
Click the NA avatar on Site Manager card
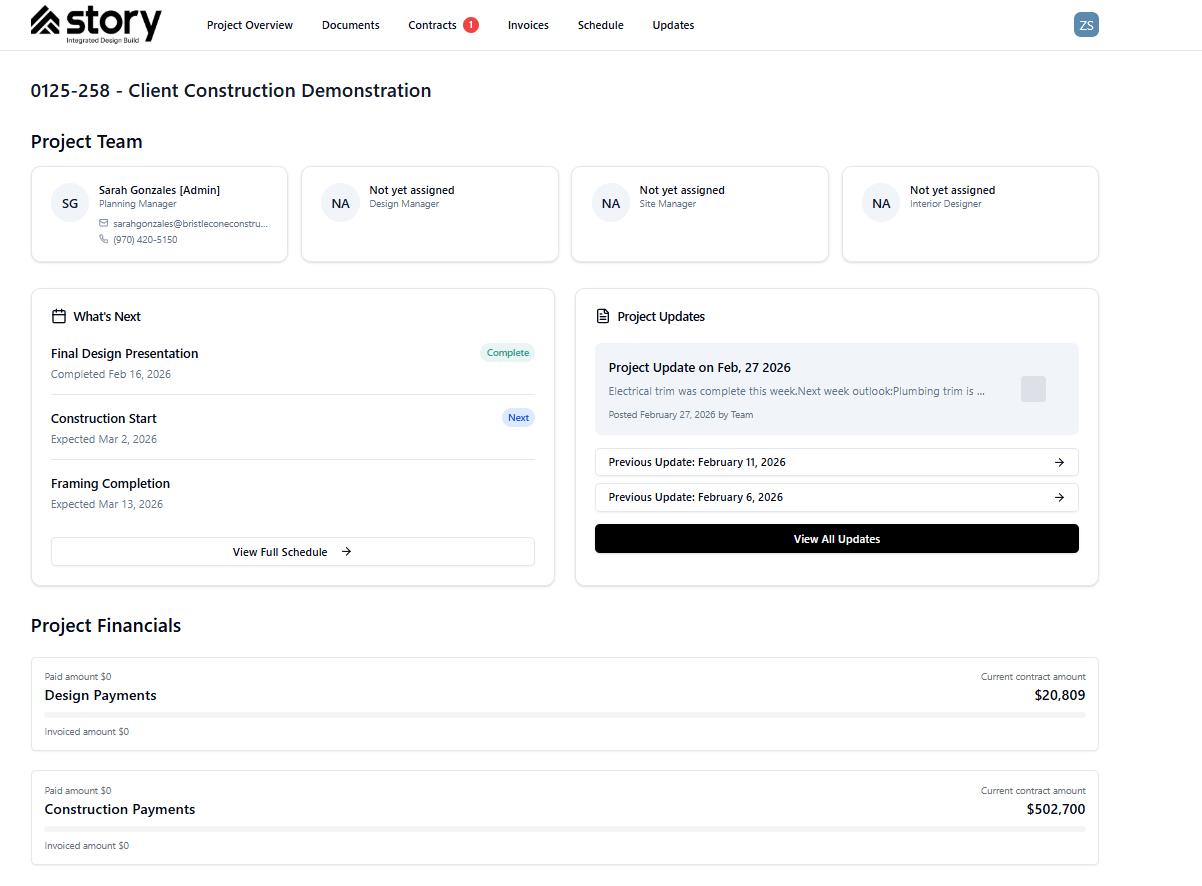(x=611, y=203)
